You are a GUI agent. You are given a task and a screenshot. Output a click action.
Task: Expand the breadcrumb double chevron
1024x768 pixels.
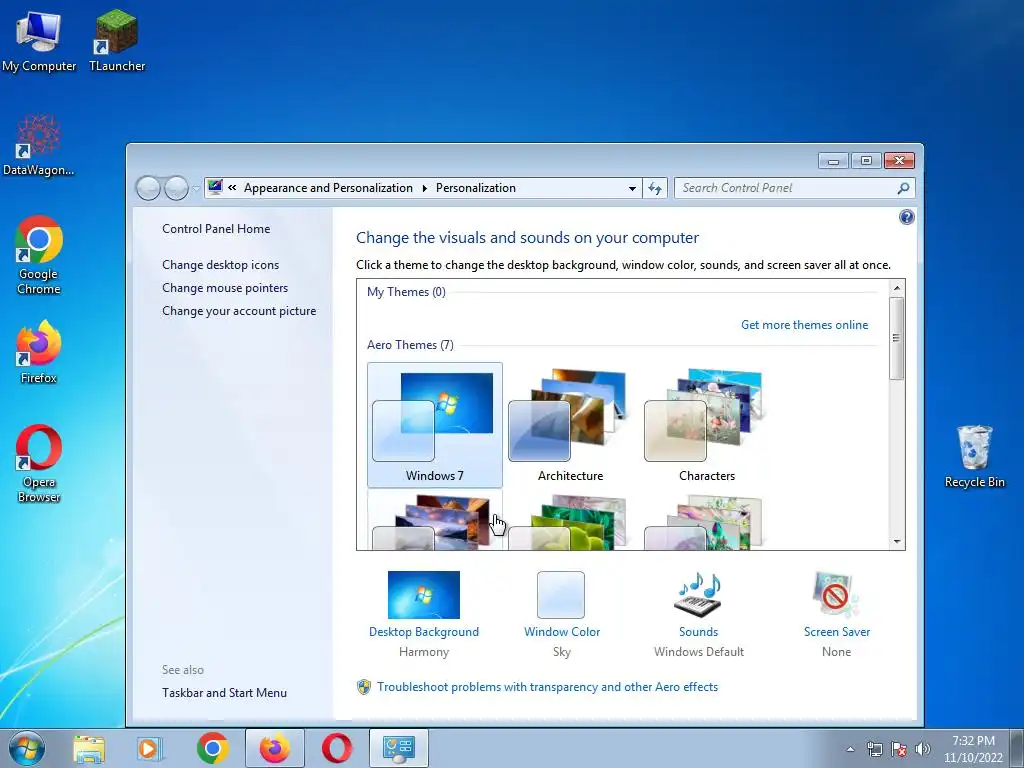232,187
